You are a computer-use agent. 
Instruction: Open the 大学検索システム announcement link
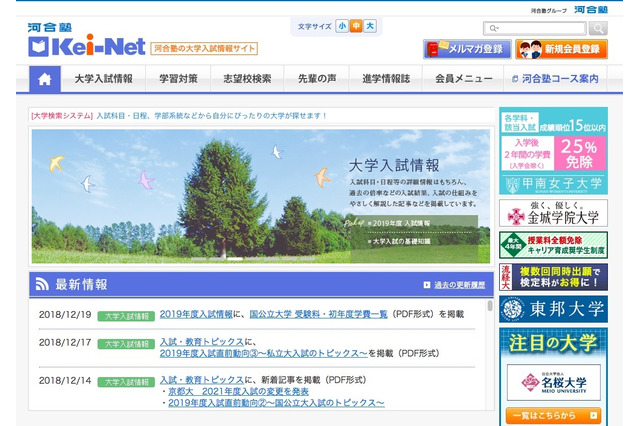(x=179, y=116)
